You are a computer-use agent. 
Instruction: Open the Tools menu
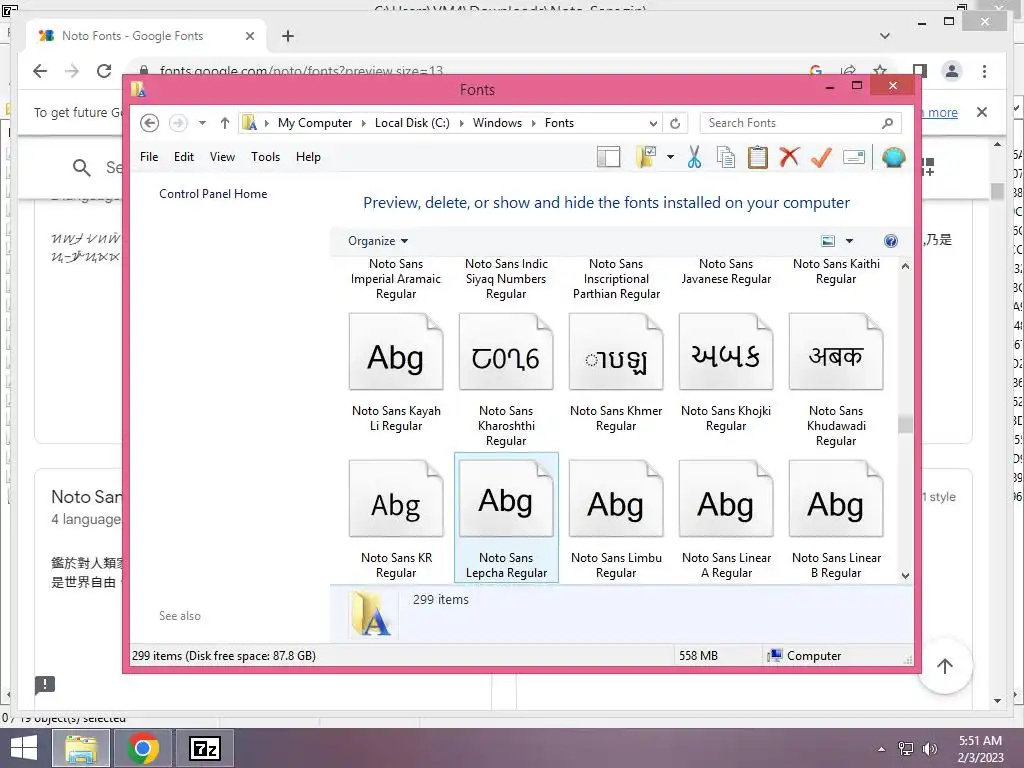point(265,157)
